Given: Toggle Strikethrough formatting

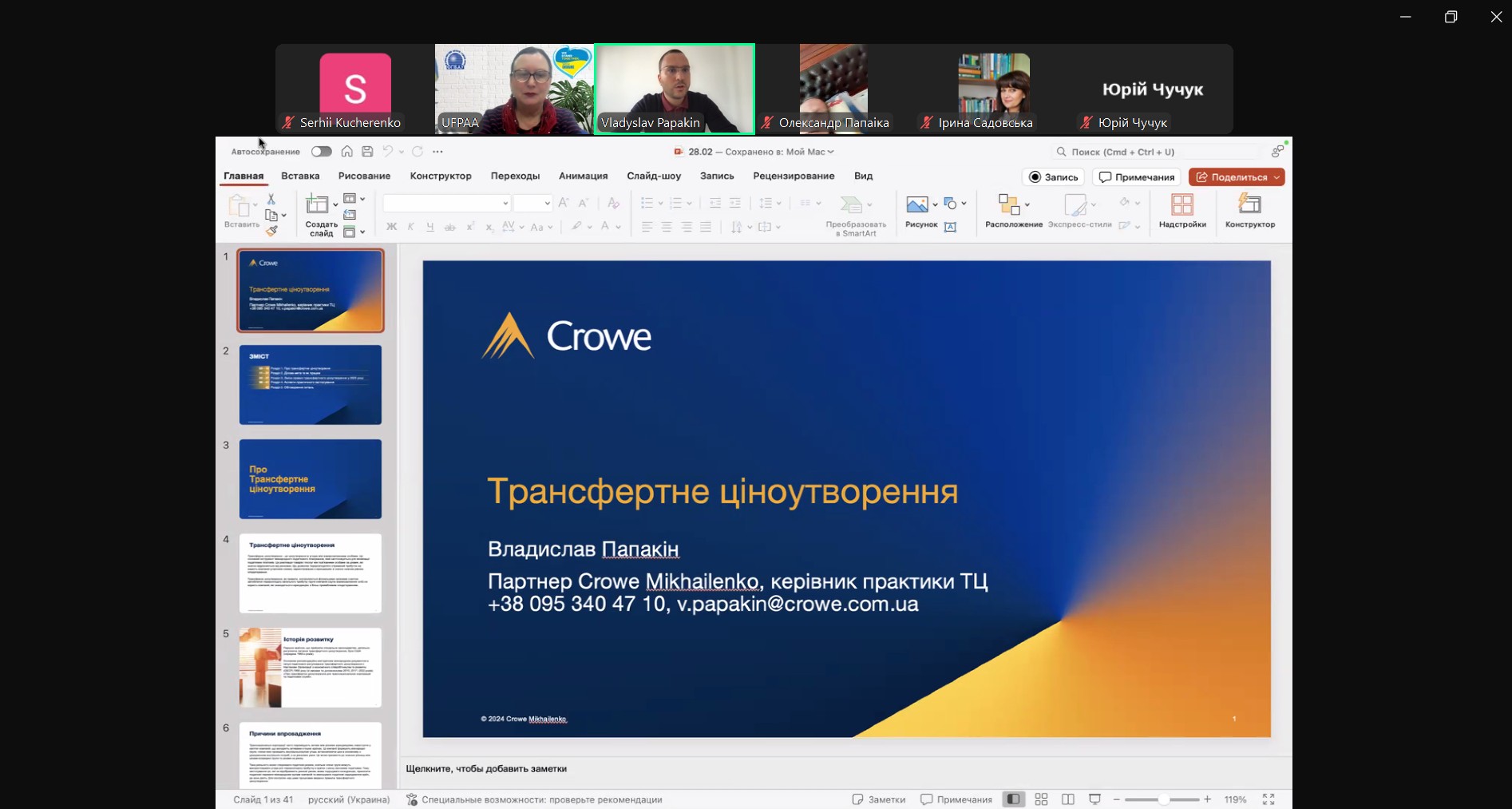Looking at the screenshot, I should click(449, 227).
